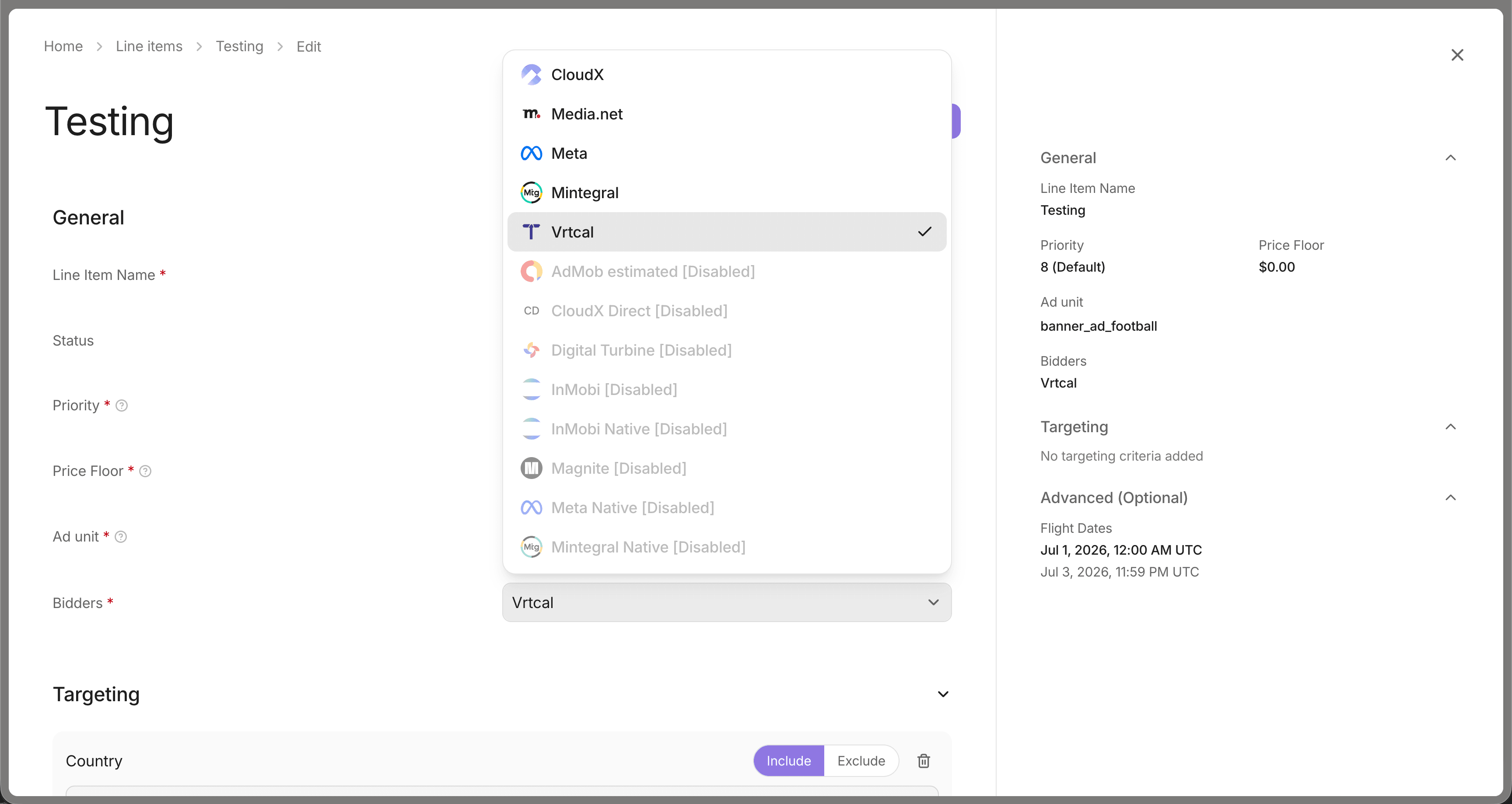Delete the Country targeting rule
Image resolution: width=1512 pixels, height=804 pixels.
click(923, 761)
